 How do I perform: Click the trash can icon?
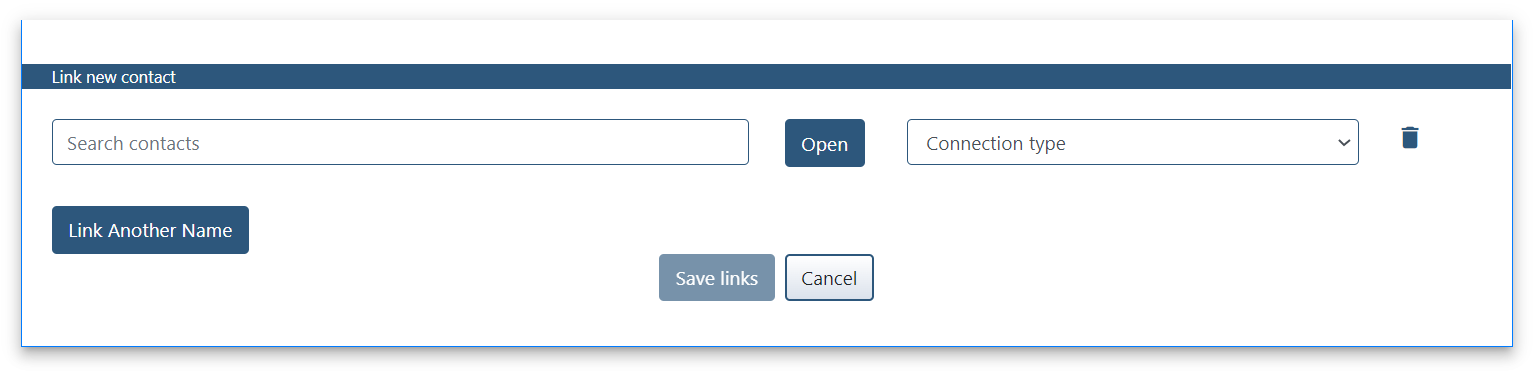pyautogui.click(x=1409, y=138)
